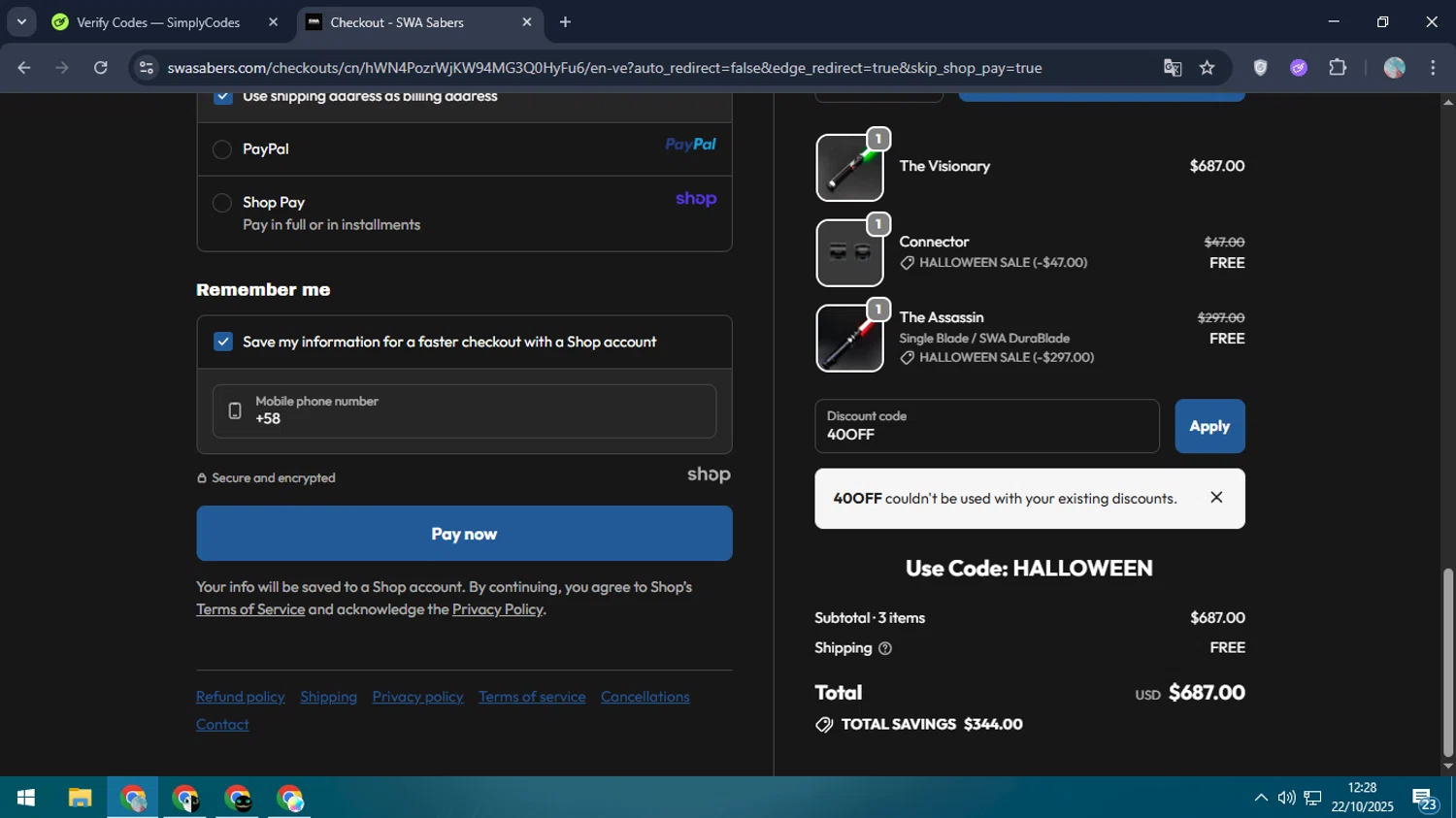Click the Connector product thumbnail
The image size is (1456, 818).
click(x=849, y=252)
